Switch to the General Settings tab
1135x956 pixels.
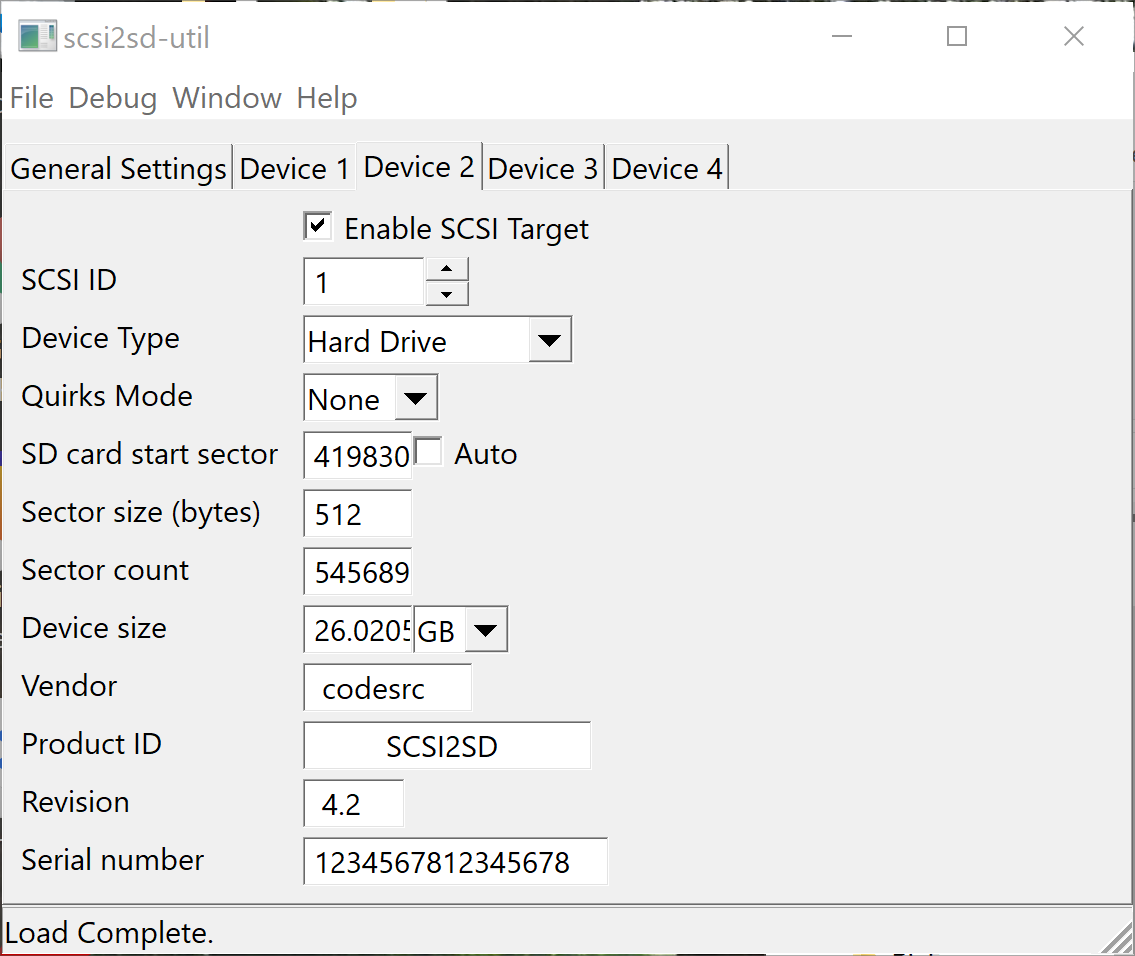[x=119, y=168]
